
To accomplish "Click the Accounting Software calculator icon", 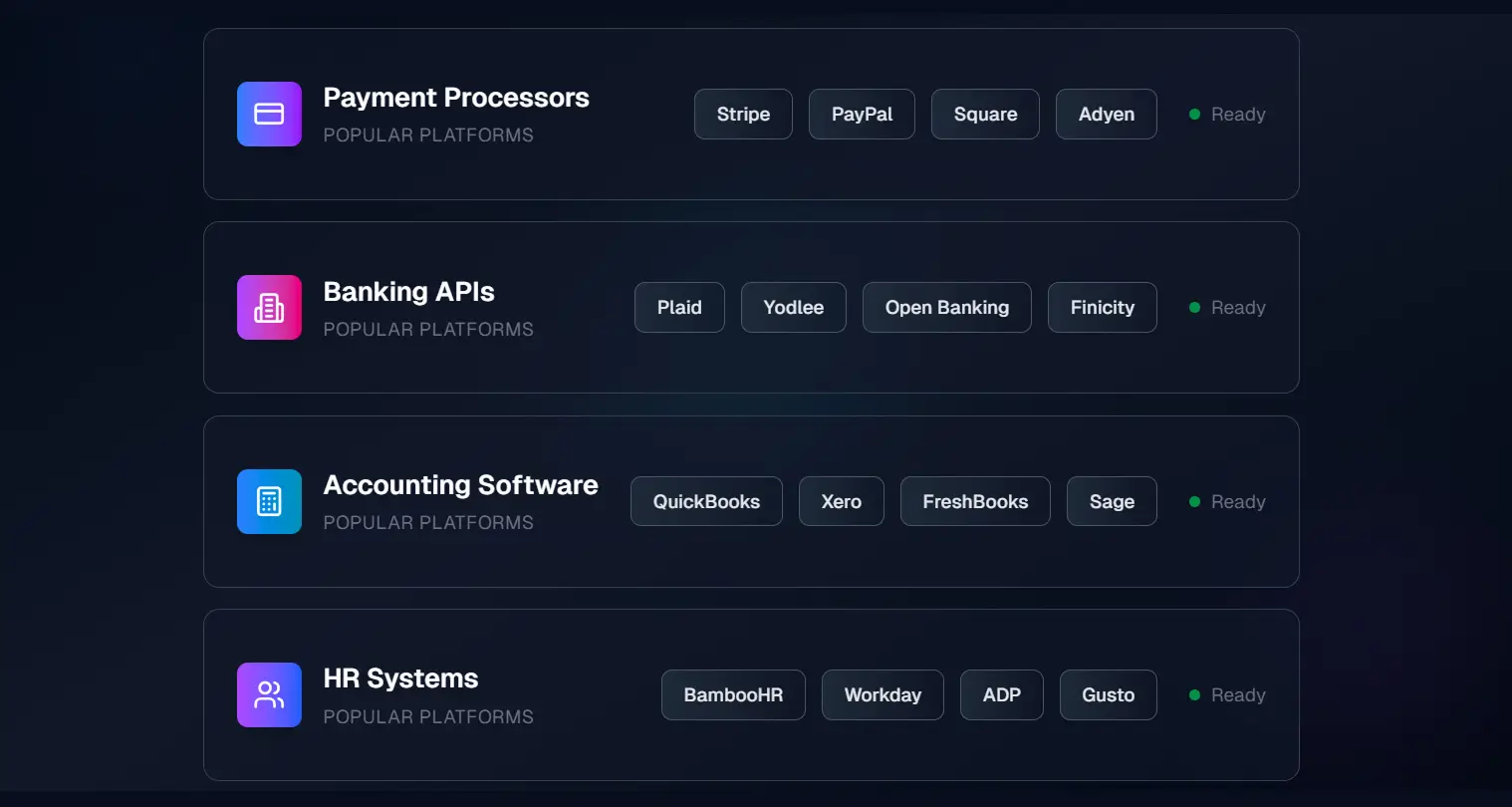I will pyautogui.click(x=269, y=501).
